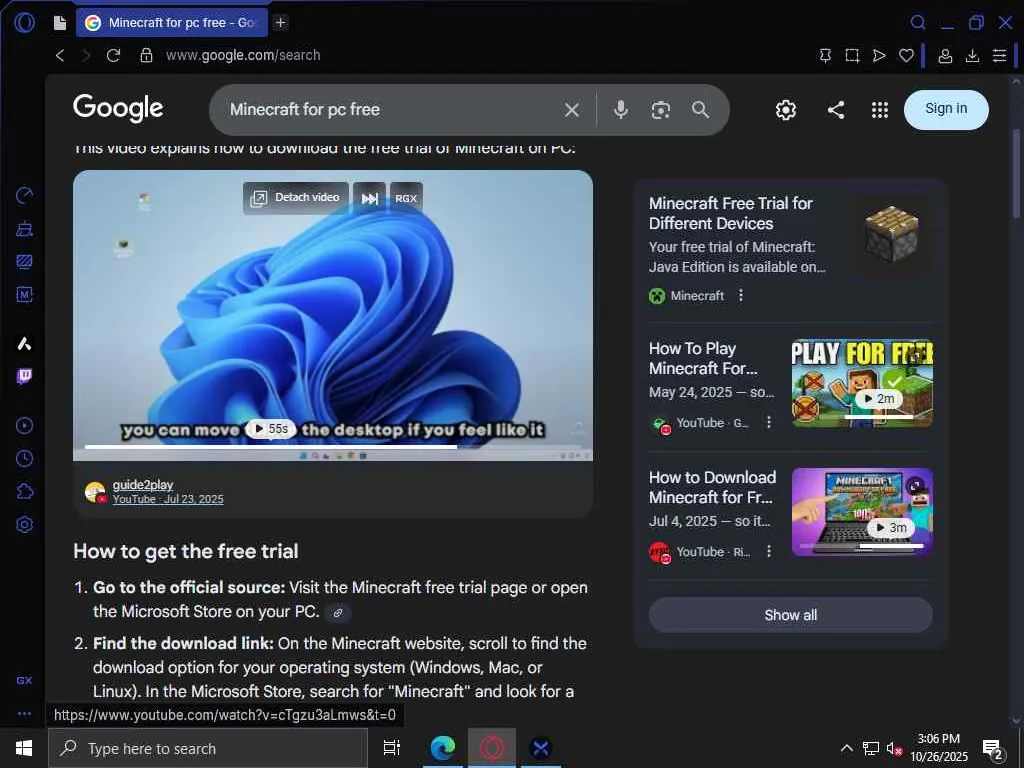Play the PLAY FOR FREE 2m video

(862, 383)
